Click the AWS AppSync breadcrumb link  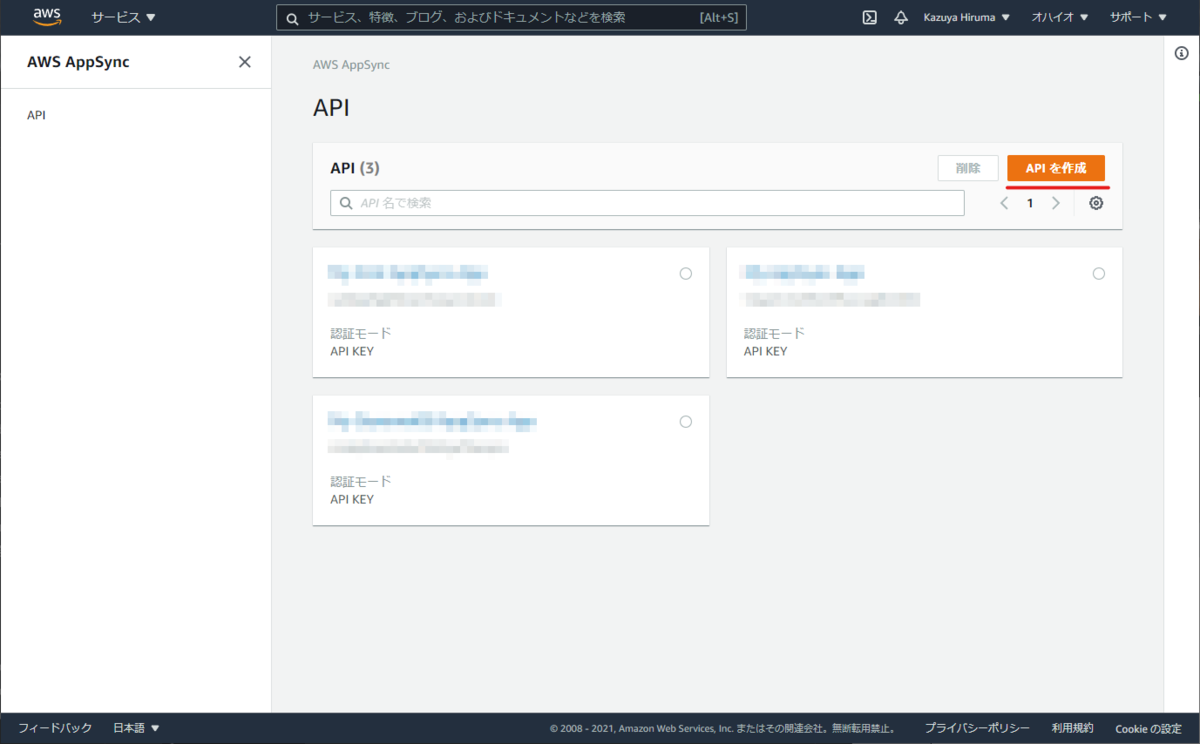[351, 65]
